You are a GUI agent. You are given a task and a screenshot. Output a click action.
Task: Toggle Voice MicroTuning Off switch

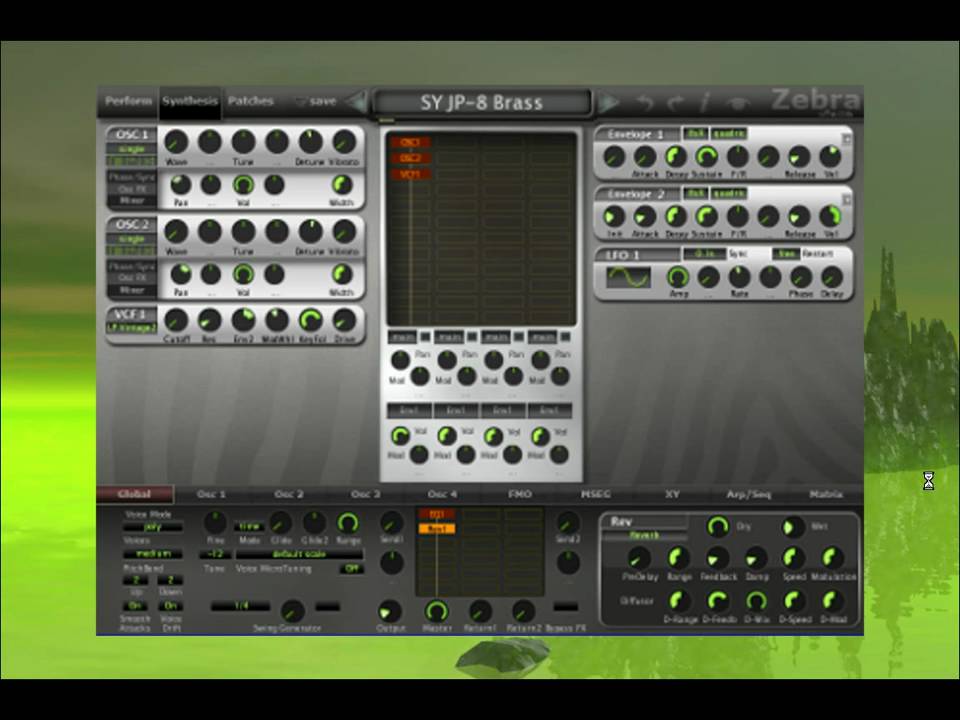(x=351, y=569)
